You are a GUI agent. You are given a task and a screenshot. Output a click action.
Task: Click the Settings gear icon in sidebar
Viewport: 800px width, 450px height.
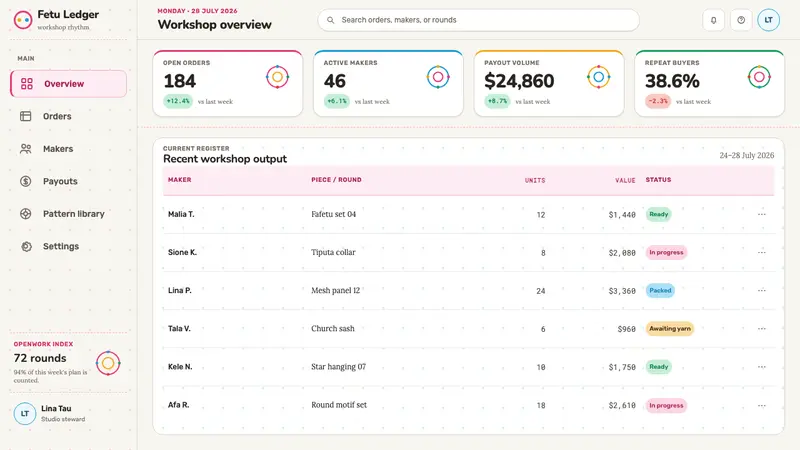click(26, 246)
